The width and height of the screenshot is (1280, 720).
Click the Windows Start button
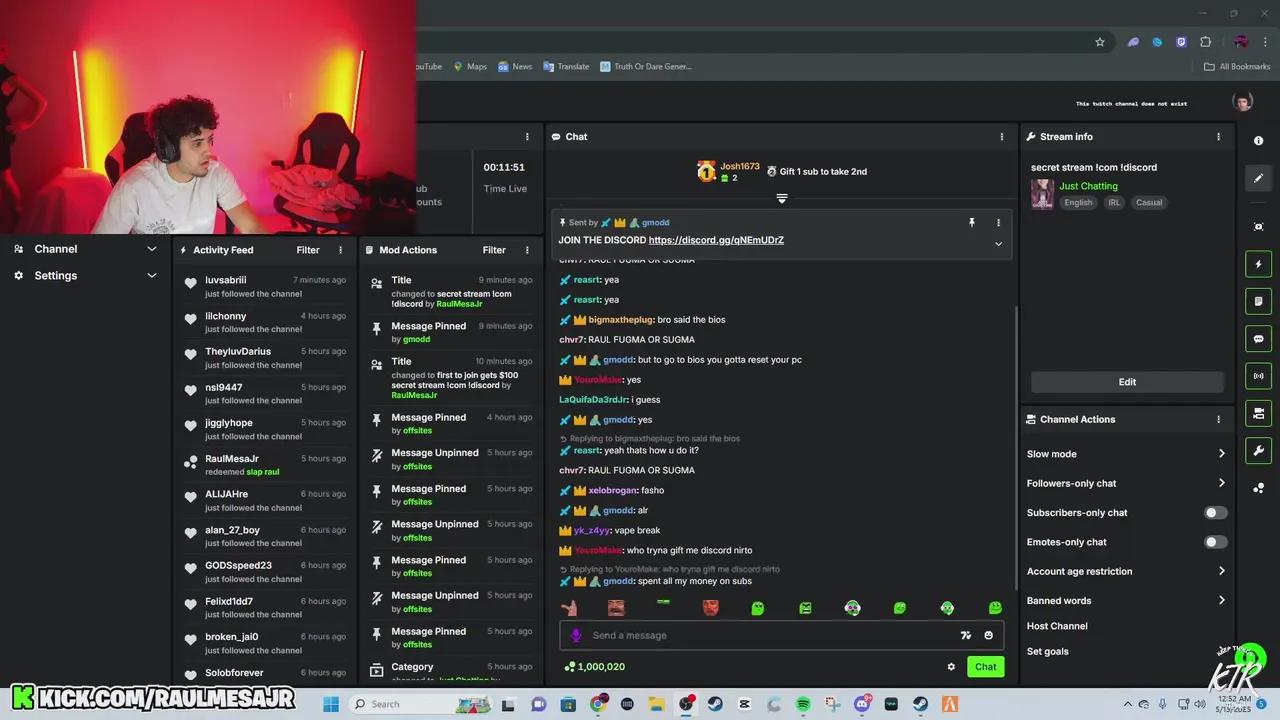click(331, 704)
